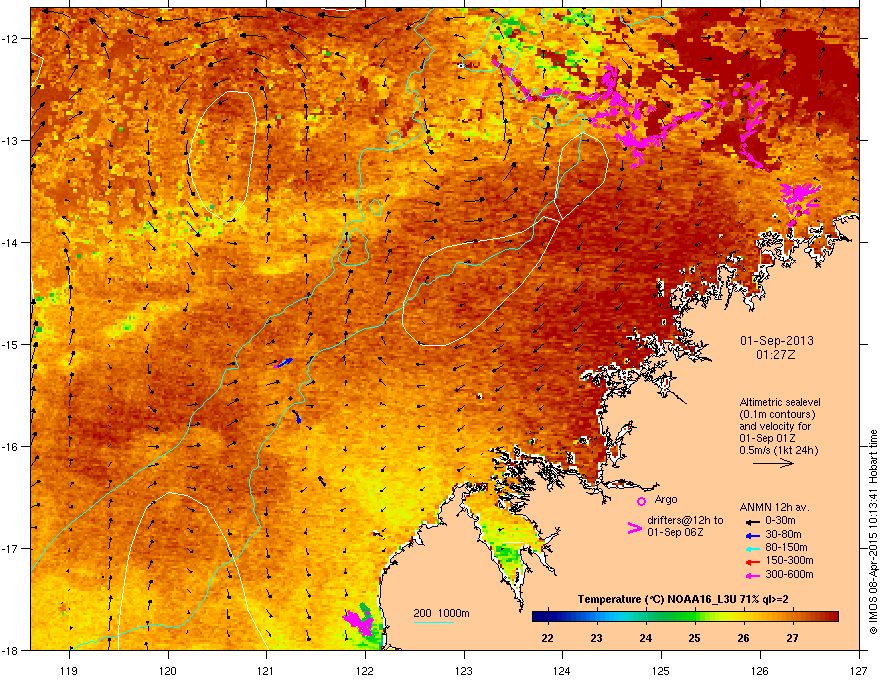The image size is (880, 680).
Task: Click the dark red end of temperature colorbar
Action: [x=832, y=616]
